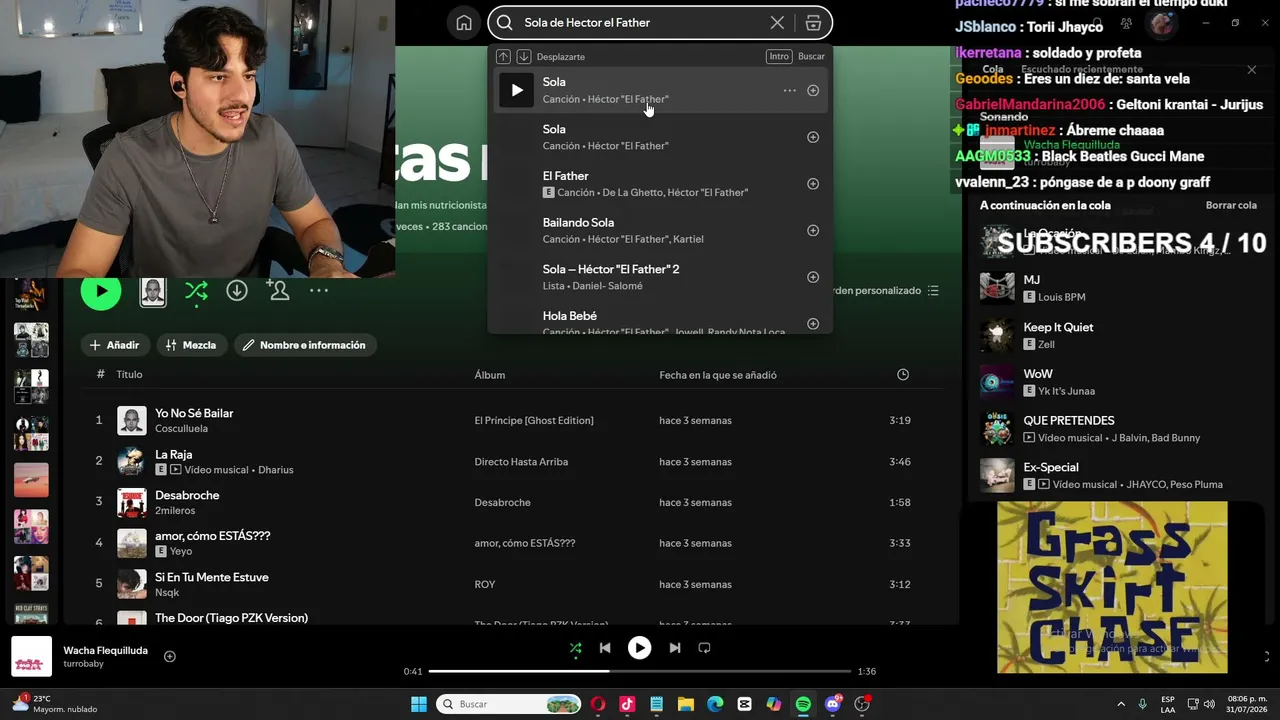Seek within the song progress bar
Screen dimensions: 1280x720
coord(640,671)
